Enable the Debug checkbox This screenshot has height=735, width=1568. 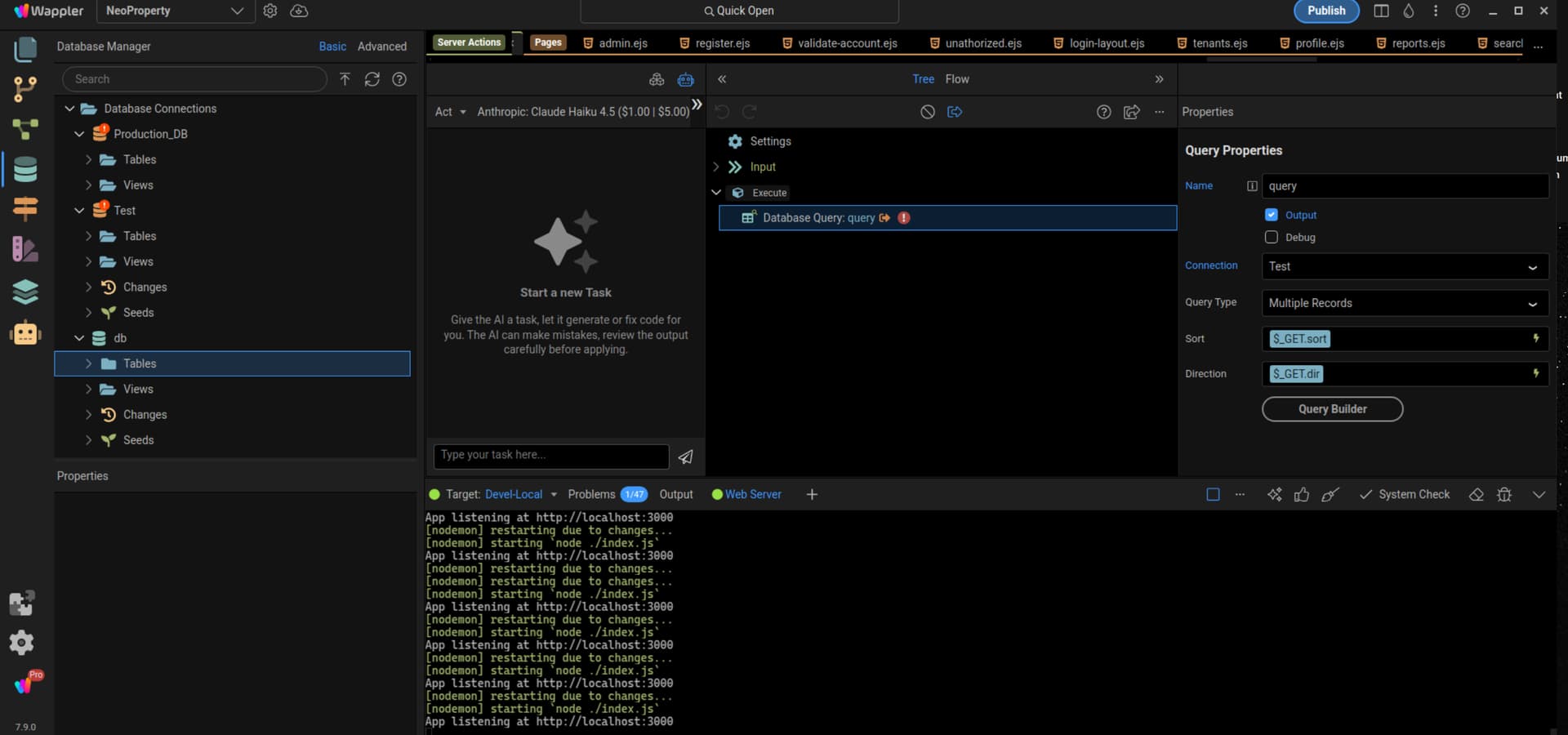click(1272, 238)
